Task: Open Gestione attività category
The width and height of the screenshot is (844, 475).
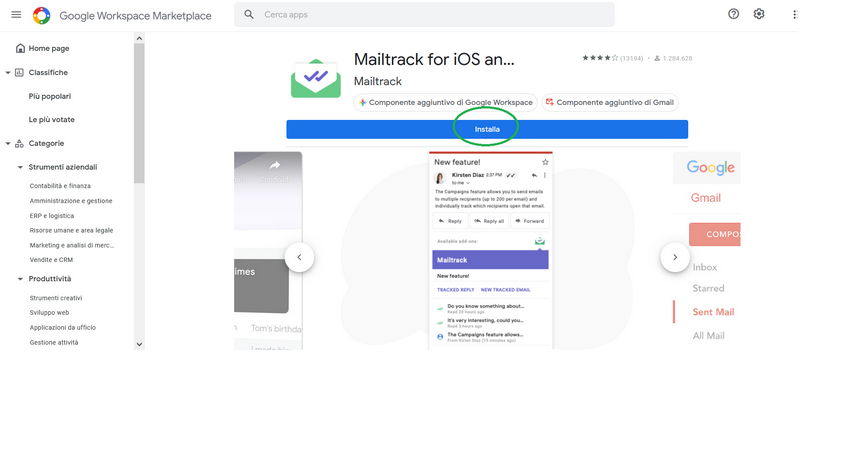Action: click(54, 343)
